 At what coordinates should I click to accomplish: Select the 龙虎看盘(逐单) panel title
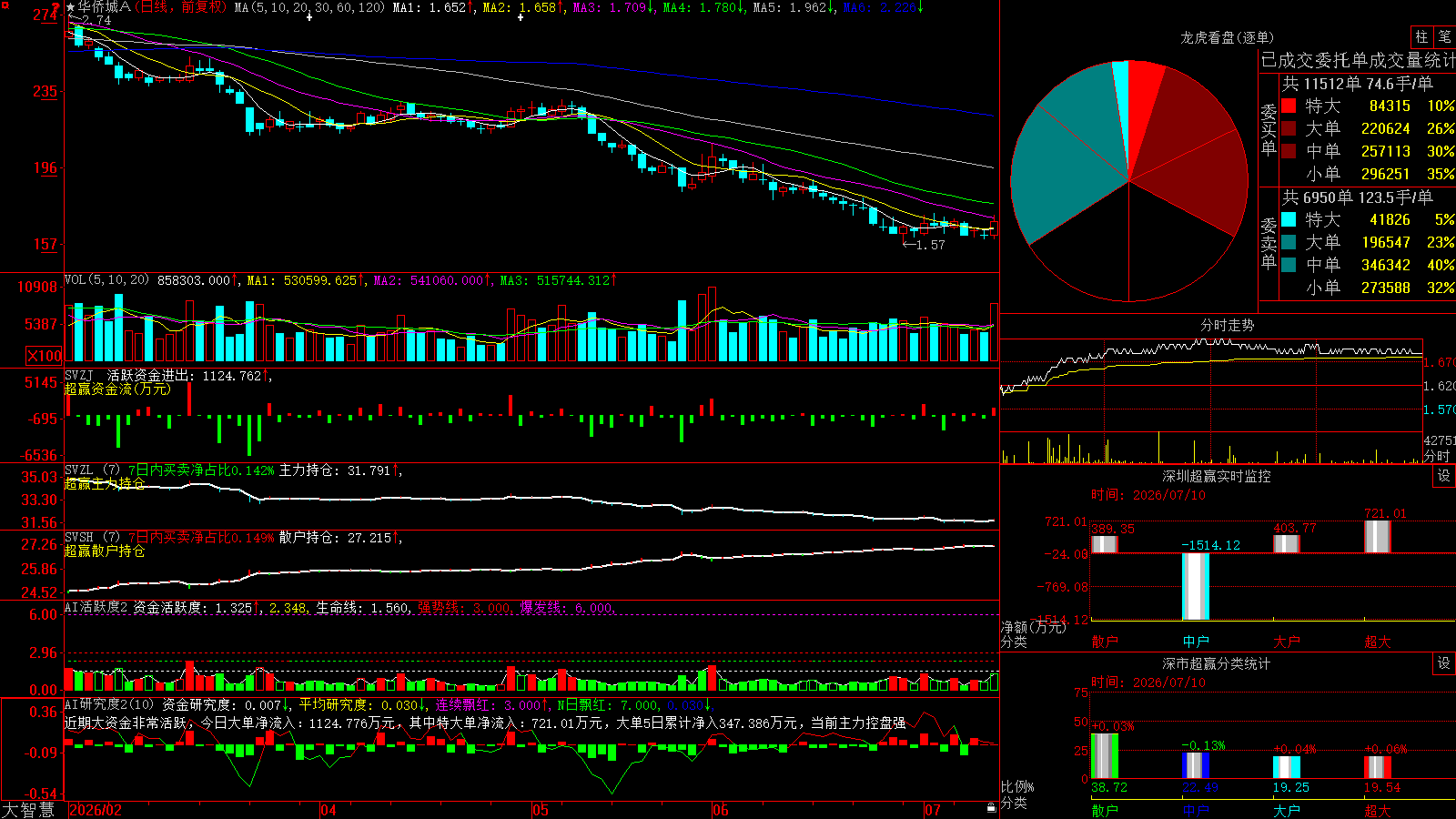click(x=1227, y=37)
